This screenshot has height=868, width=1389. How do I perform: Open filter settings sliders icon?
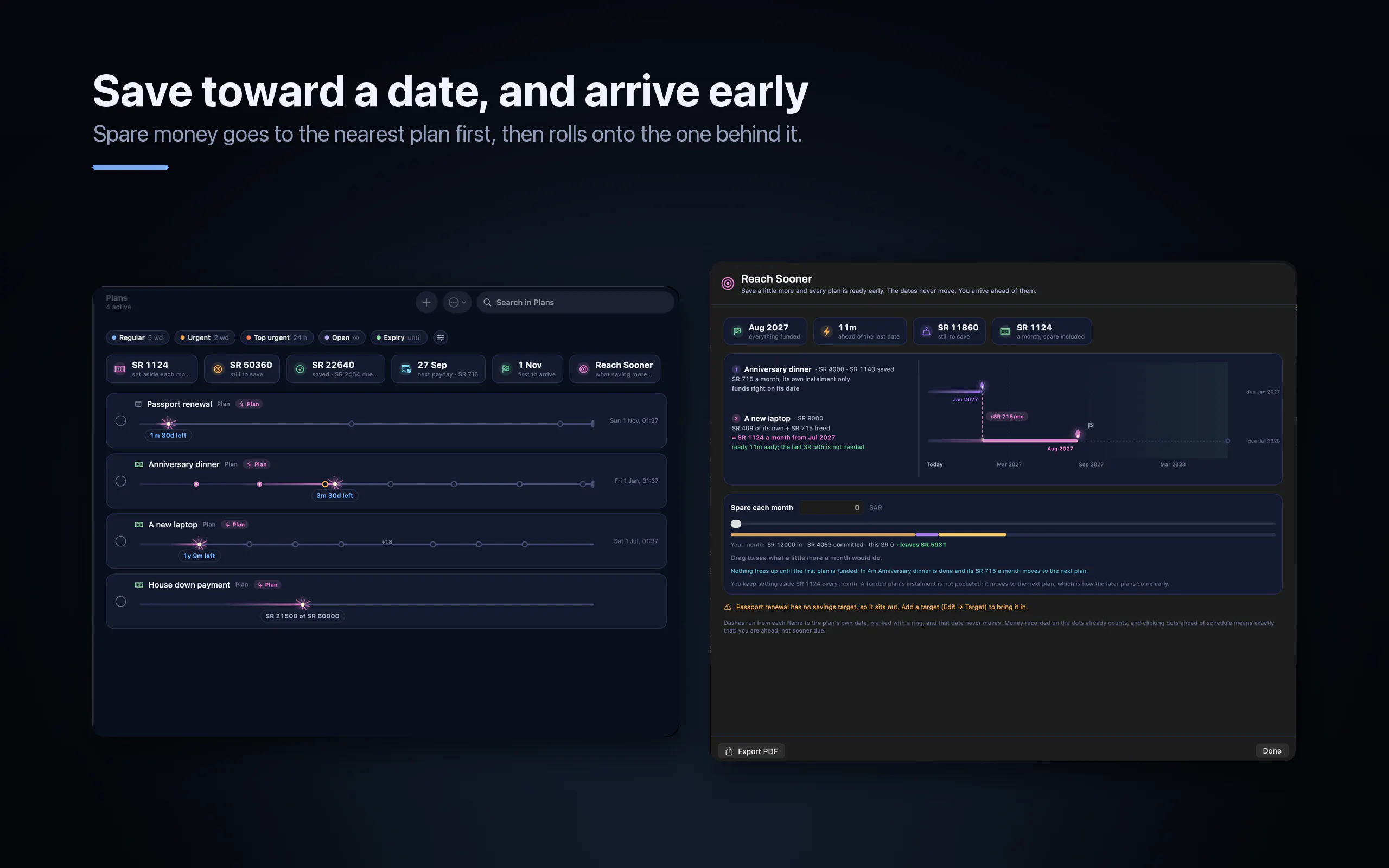pyautogui.click(x=440, y=337)
